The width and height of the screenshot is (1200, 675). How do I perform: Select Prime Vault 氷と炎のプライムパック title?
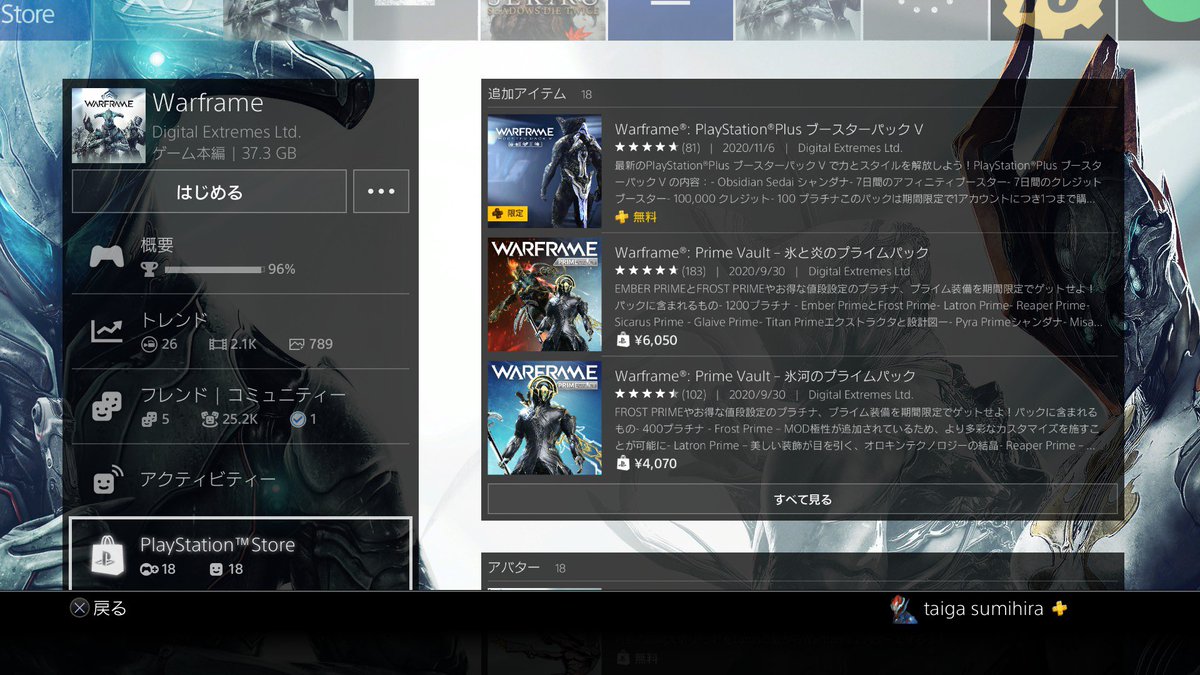772,252
